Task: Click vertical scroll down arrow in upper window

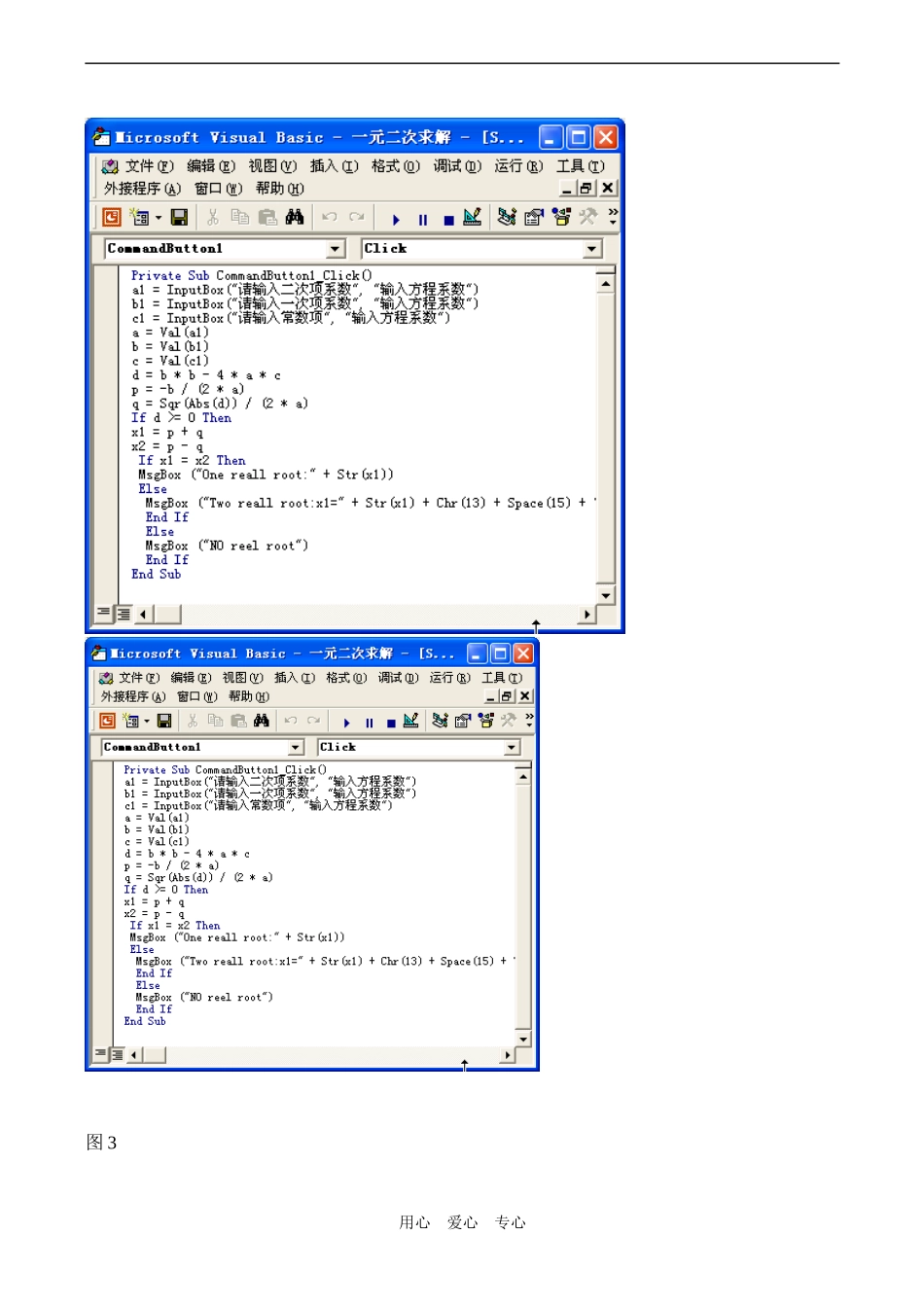Action: tap(605, 594)
